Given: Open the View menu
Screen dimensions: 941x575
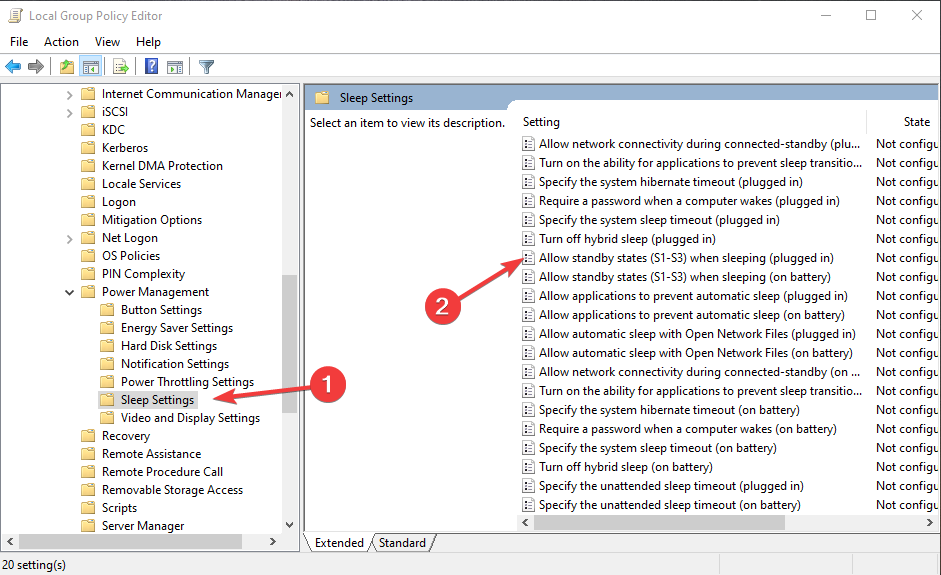Looking at the screenshot, I should click(107, 41).
